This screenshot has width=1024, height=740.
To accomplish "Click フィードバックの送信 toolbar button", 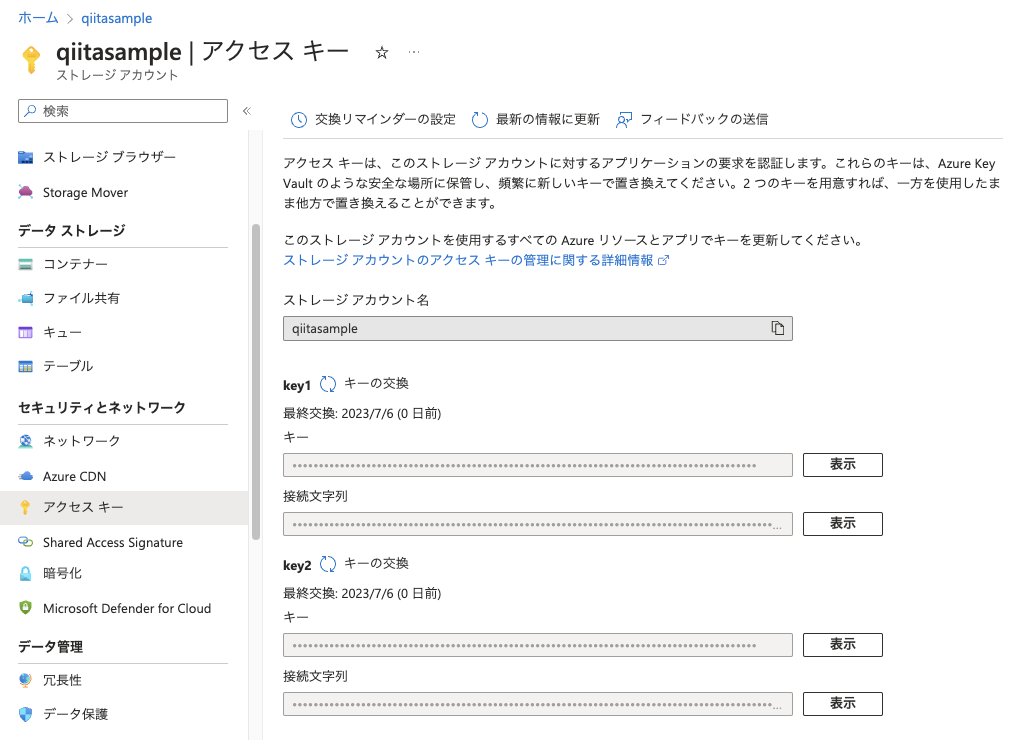I will point(692,120).
